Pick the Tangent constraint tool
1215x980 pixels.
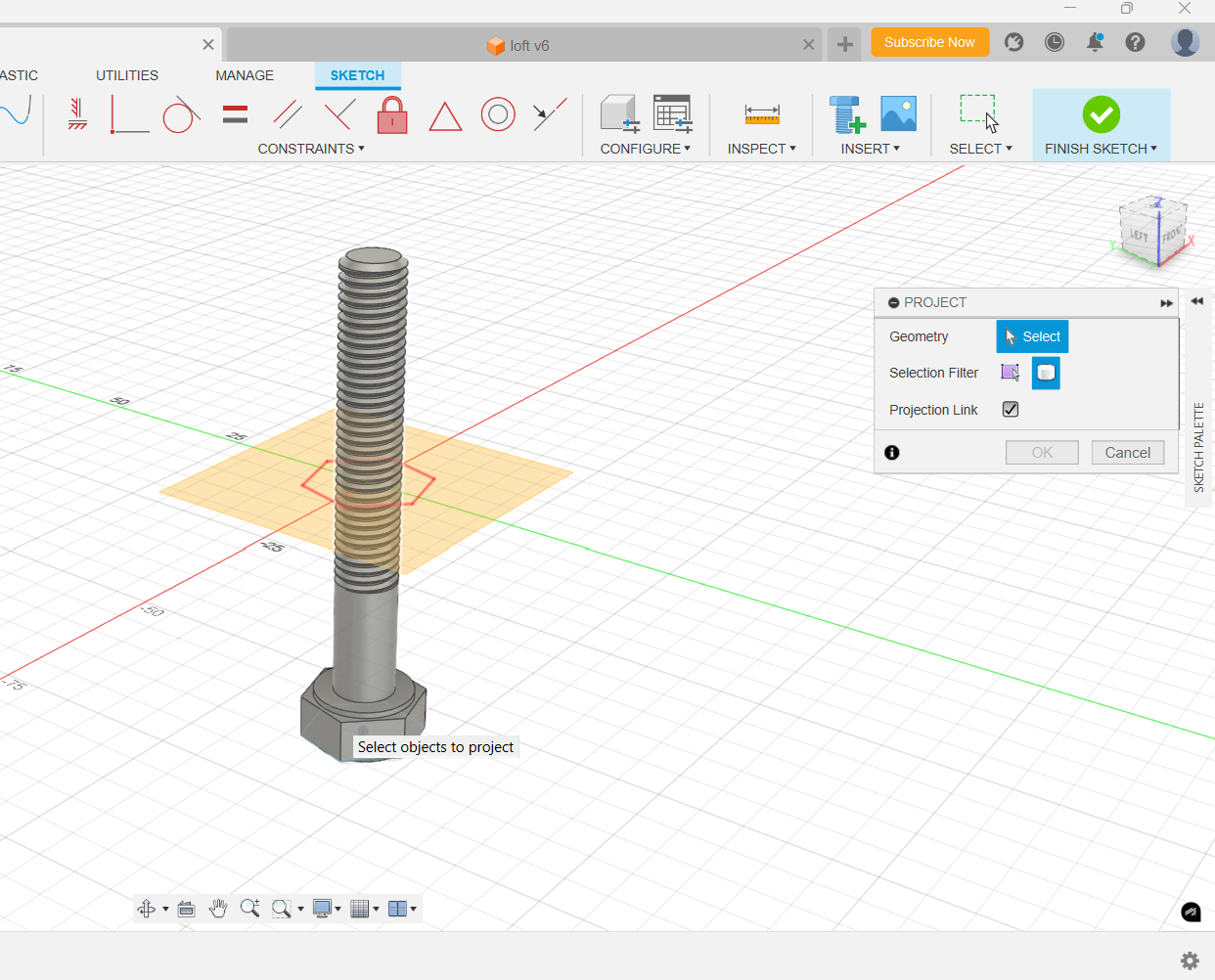point(181,114)
